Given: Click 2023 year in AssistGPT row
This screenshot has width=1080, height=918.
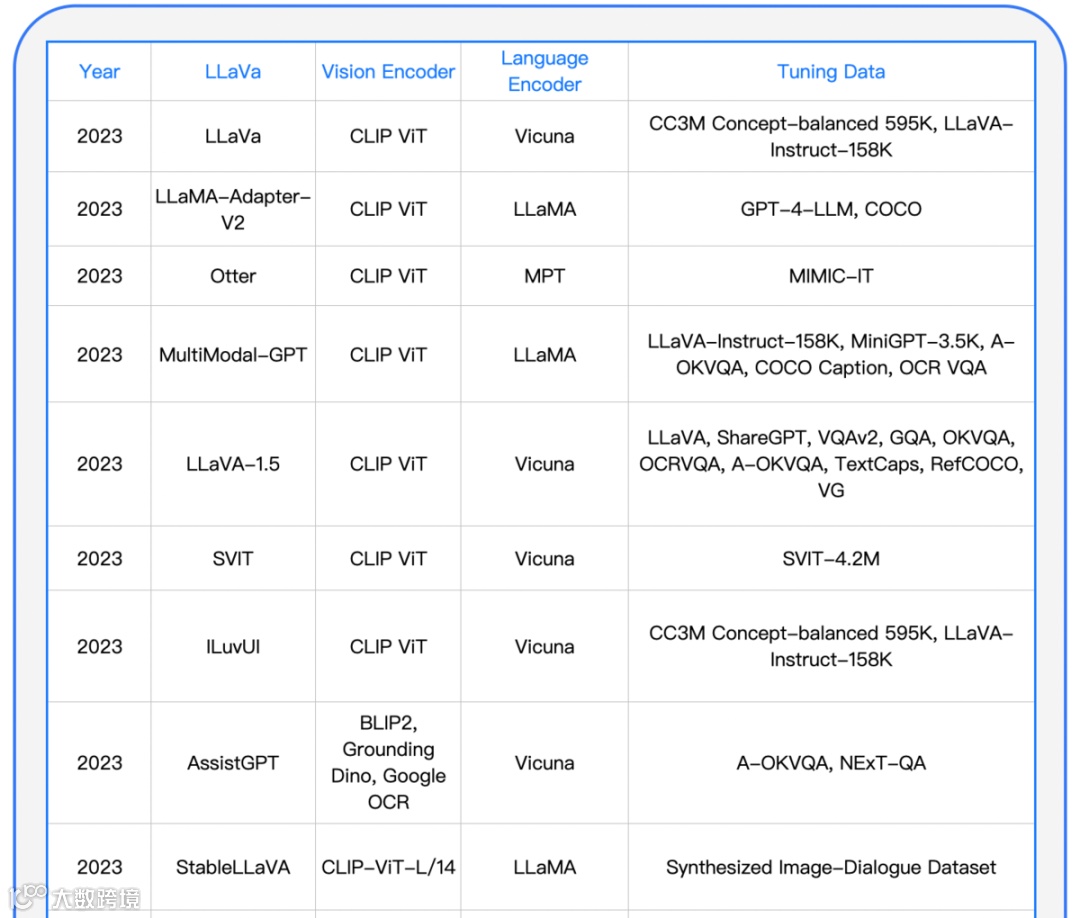Looking at the screenshot, I should [x=99, y=763].
